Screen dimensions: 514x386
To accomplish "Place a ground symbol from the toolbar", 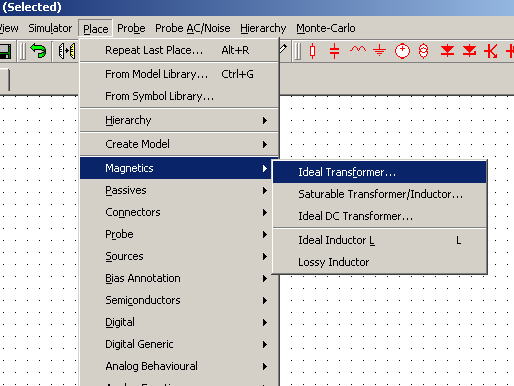I will pyautogui.click(x=379, y=51).
